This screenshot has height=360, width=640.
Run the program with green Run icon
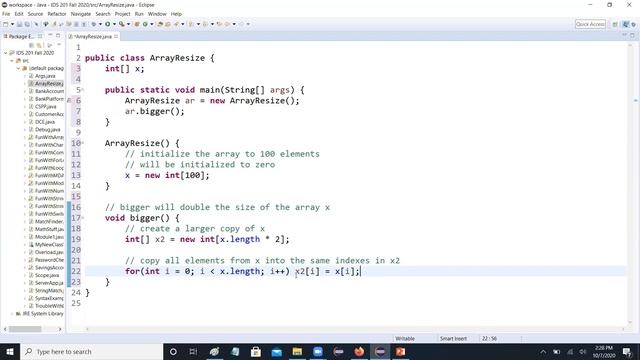108,24
